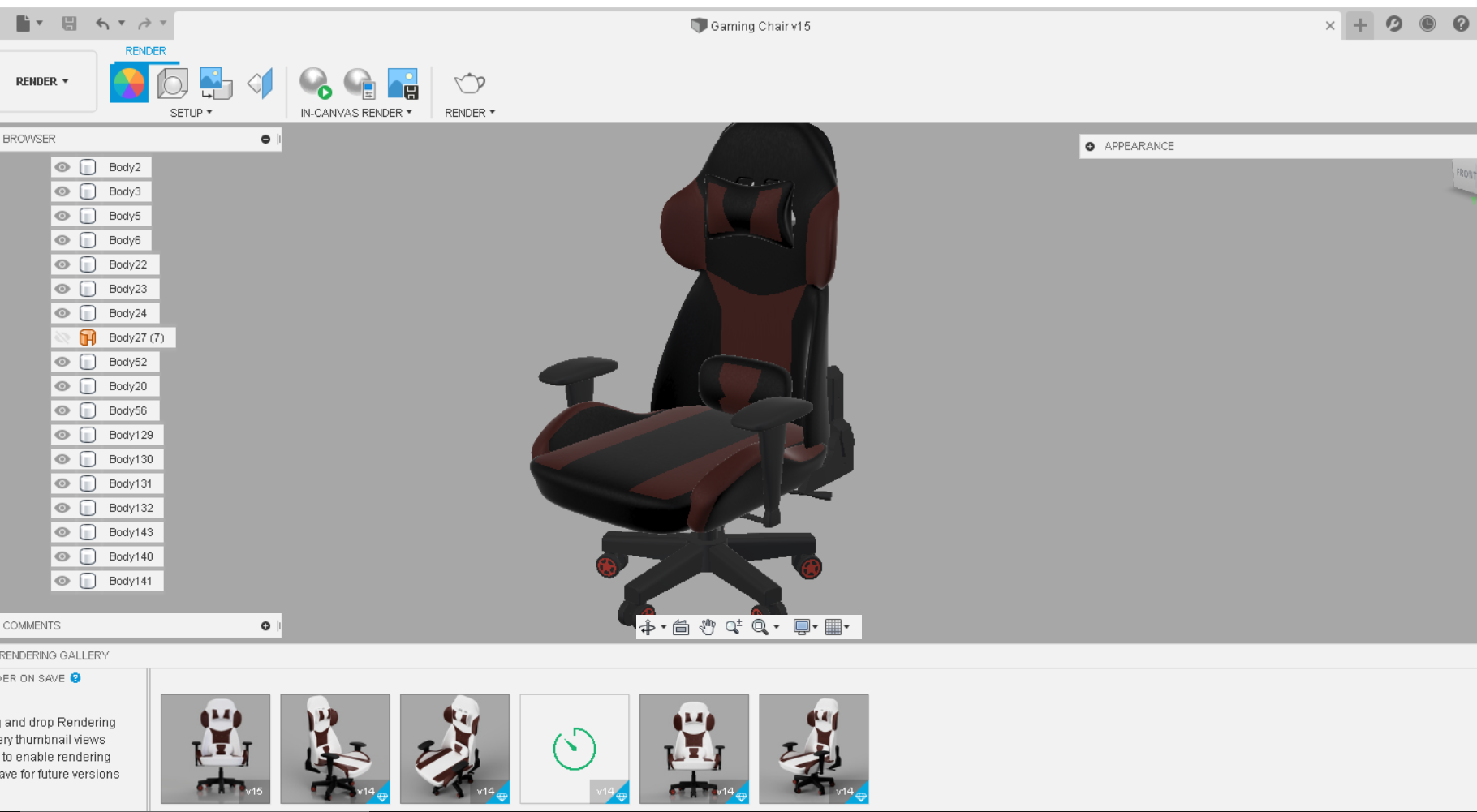Hide Body129 with its eye icon

click(62, 435)
